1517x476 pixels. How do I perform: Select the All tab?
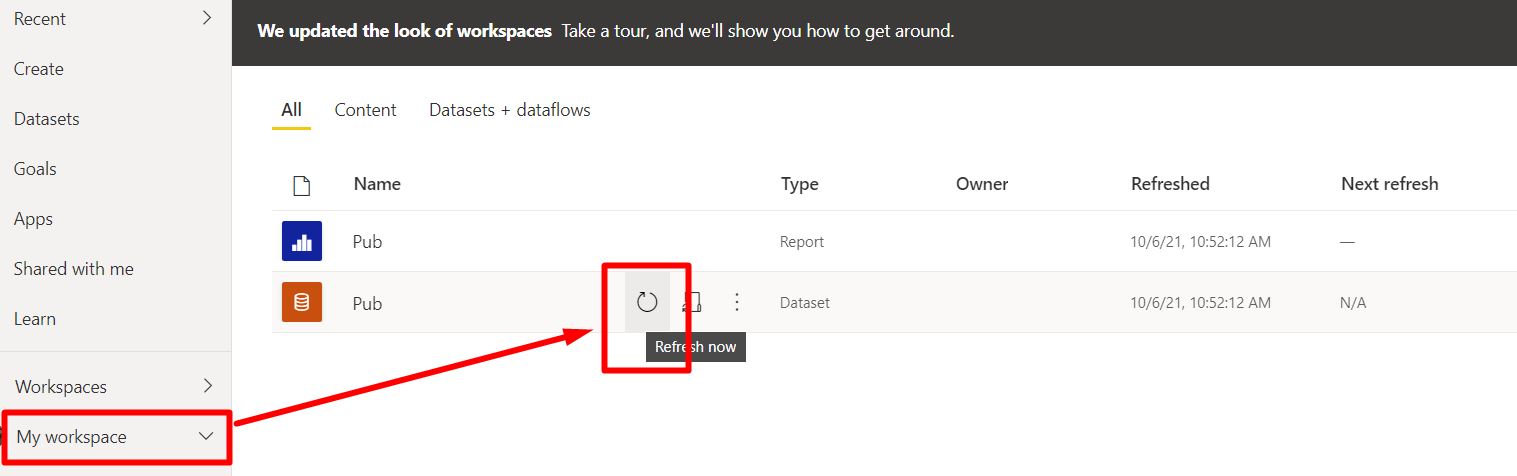291,110
